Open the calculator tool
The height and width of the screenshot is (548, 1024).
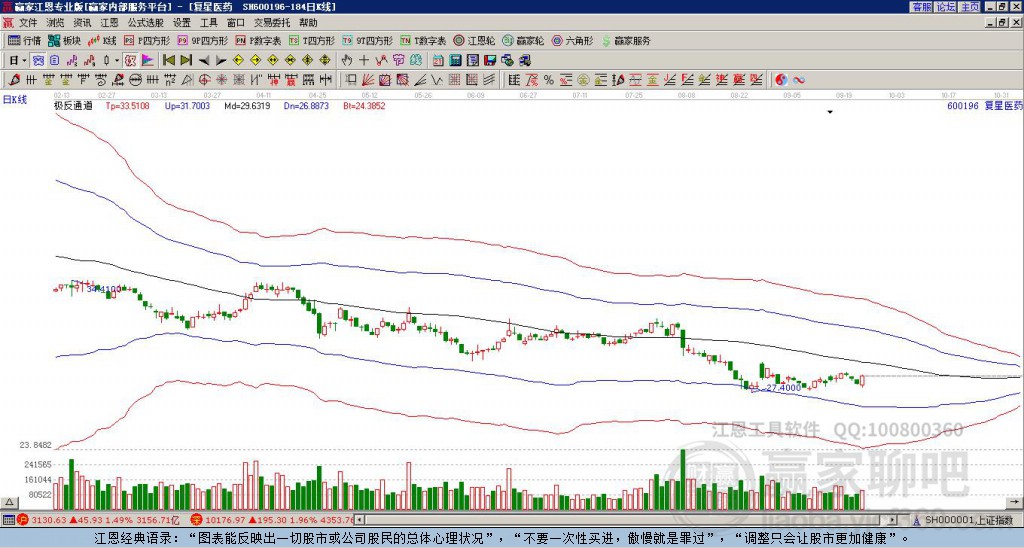click(x=455, y=60)
